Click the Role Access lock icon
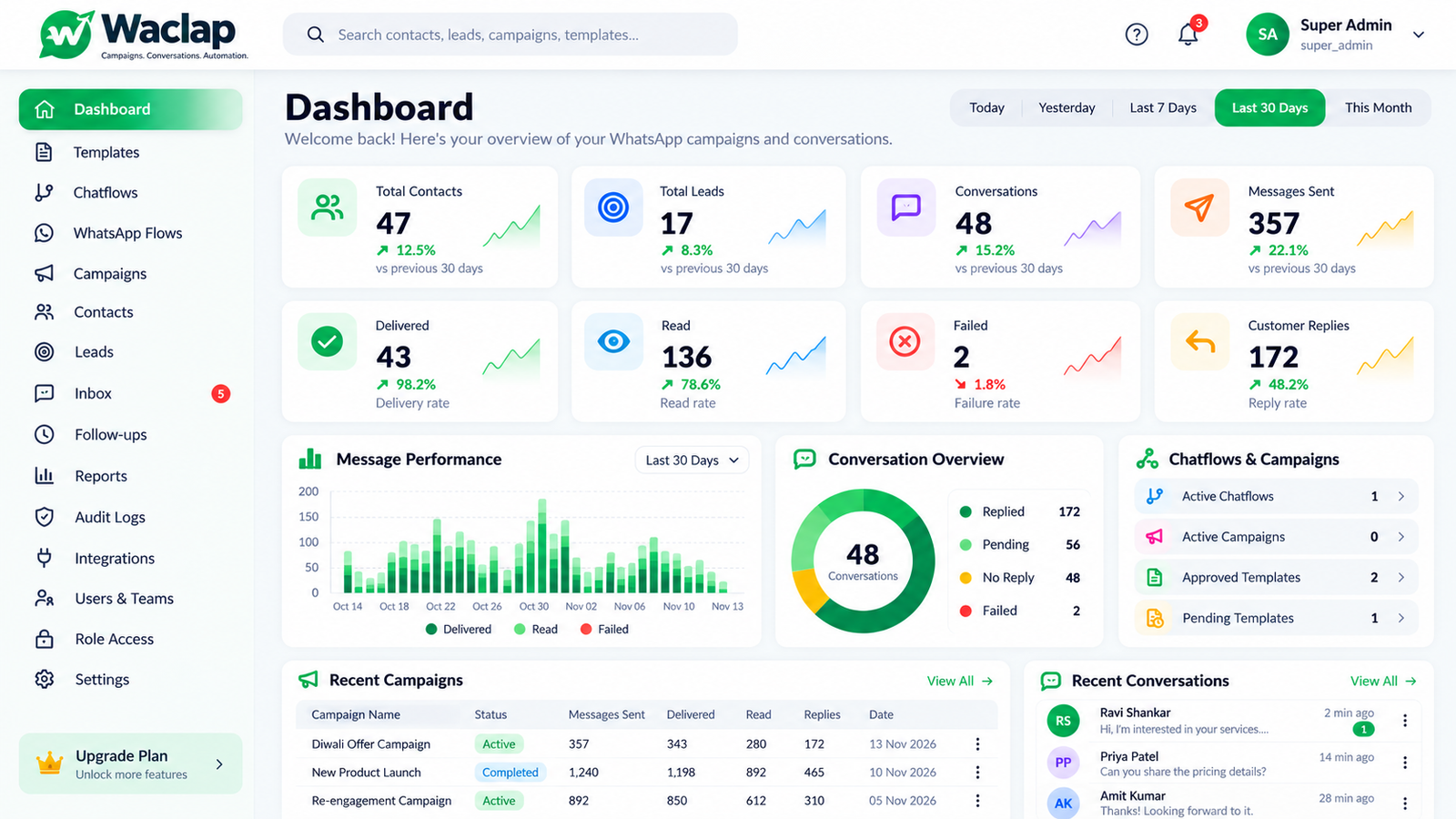The width and height of the screenshot is (1456, 819). coord(44,639)
